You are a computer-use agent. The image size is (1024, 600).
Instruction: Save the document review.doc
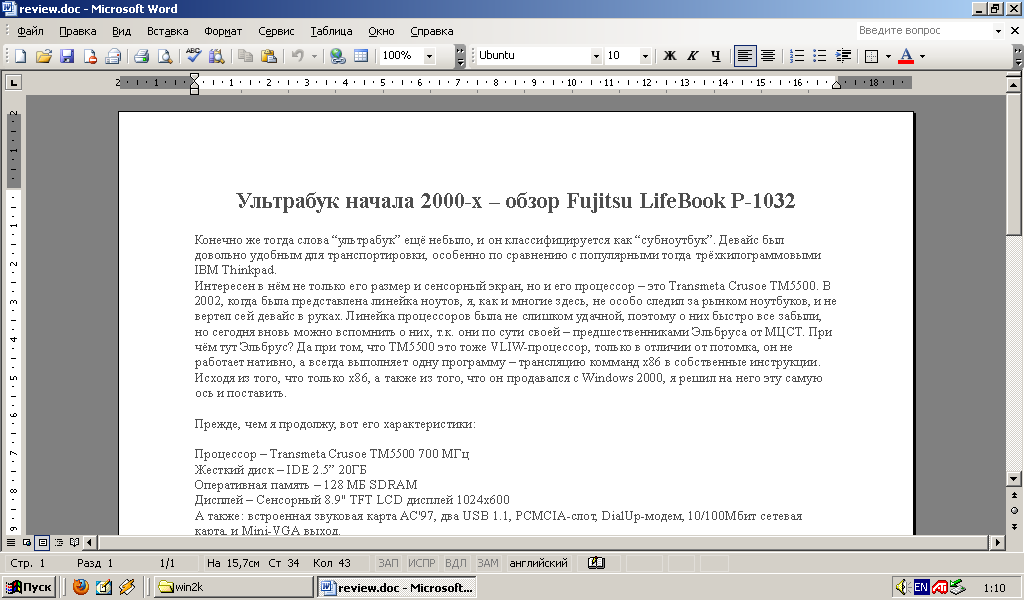coord(66,55)
